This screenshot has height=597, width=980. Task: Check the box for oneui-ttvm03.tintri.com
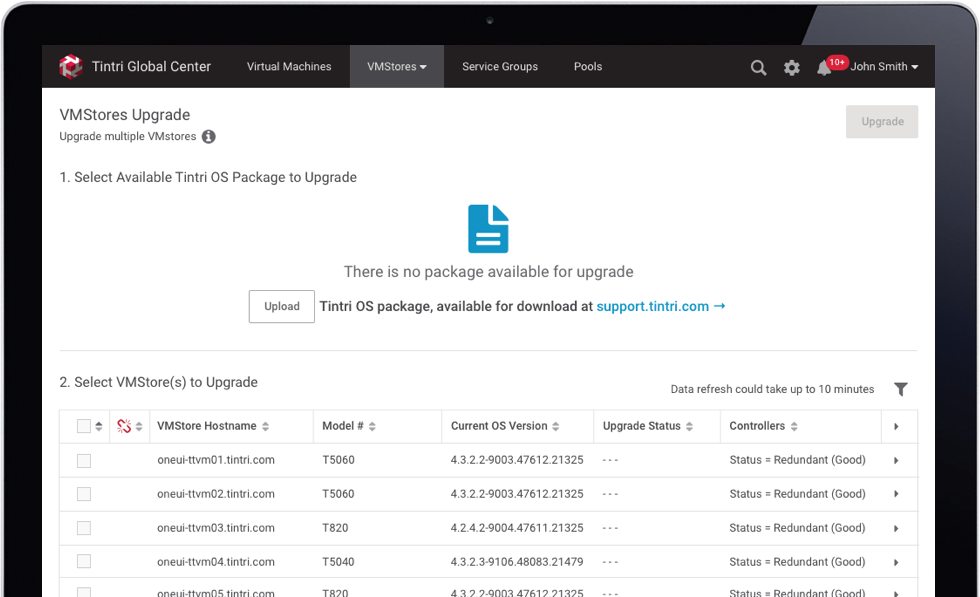tap(84, 528)
